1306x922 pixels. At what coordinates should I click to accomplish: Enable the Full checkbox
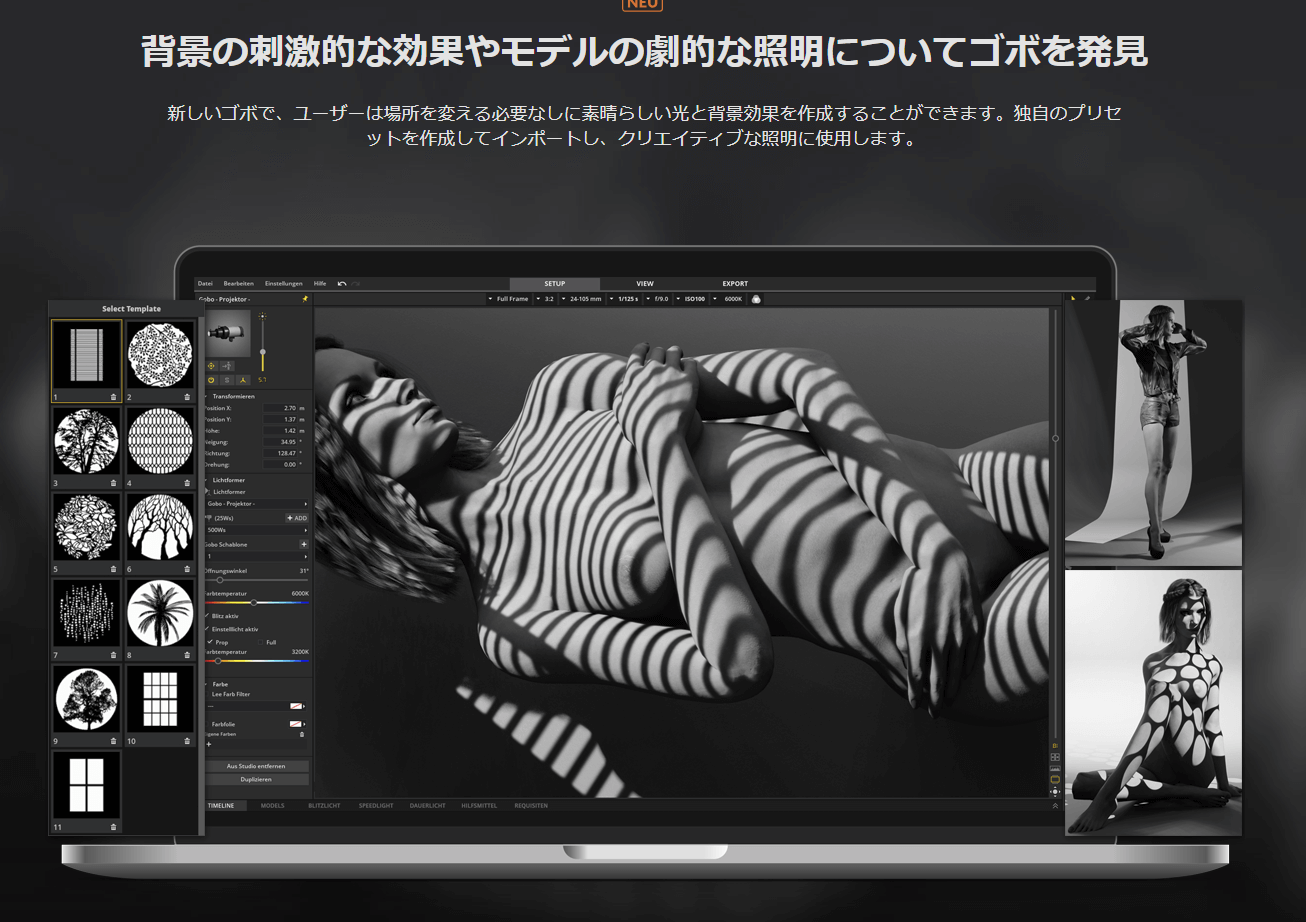[260, 642]
